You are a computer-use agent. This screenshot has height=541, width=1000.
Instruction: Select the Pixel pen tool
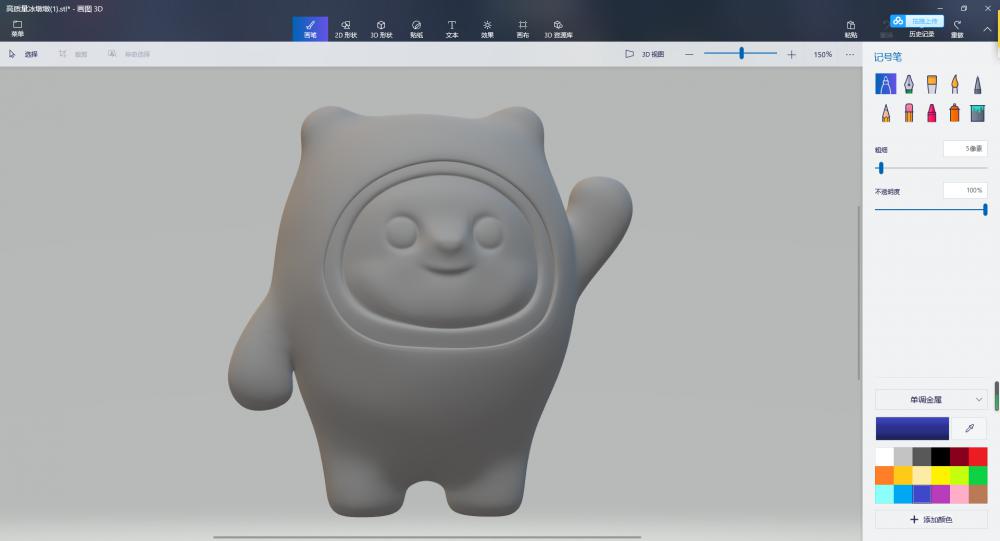pos(977,84)
